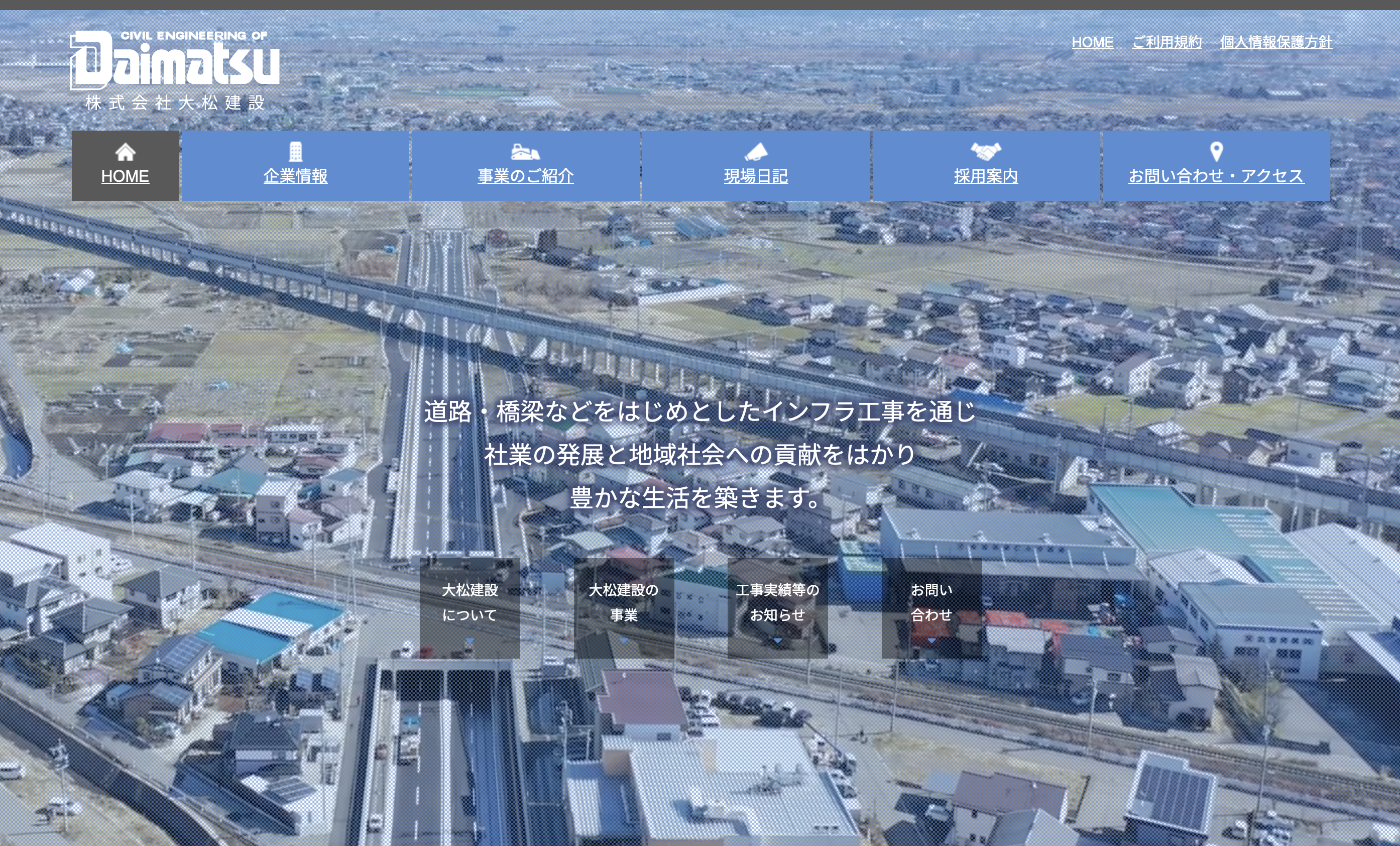Open the 現場日記 menu item

coord(756,165)
